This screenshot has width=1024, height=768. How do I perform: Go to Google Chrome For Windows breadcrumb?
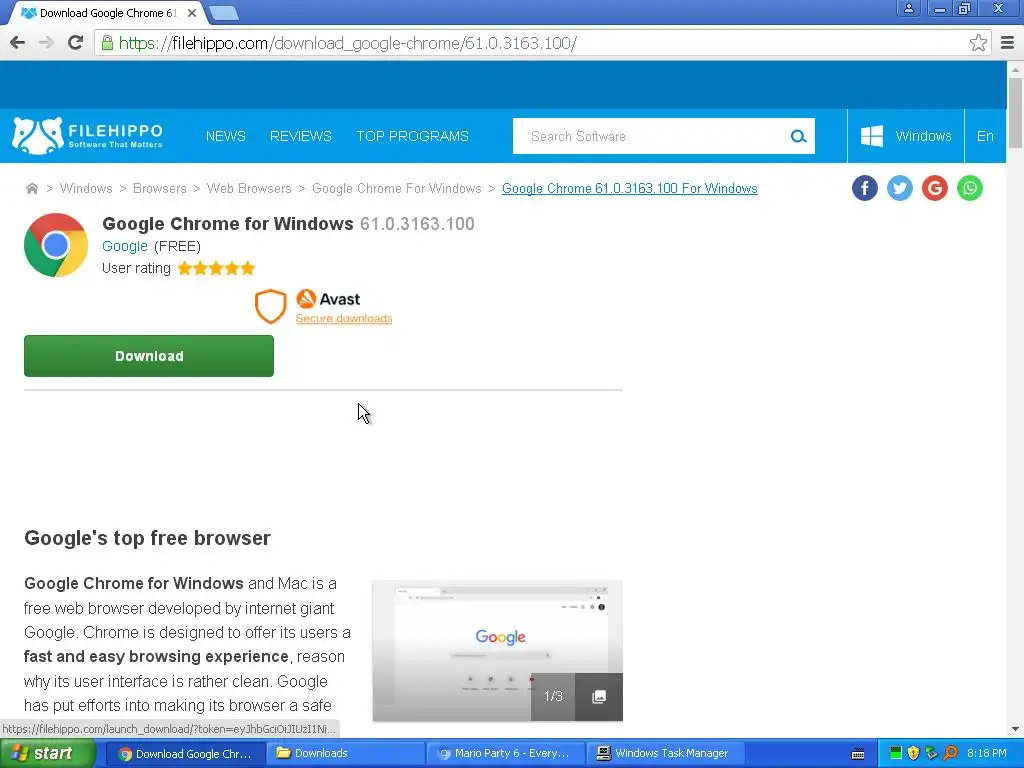396,189
